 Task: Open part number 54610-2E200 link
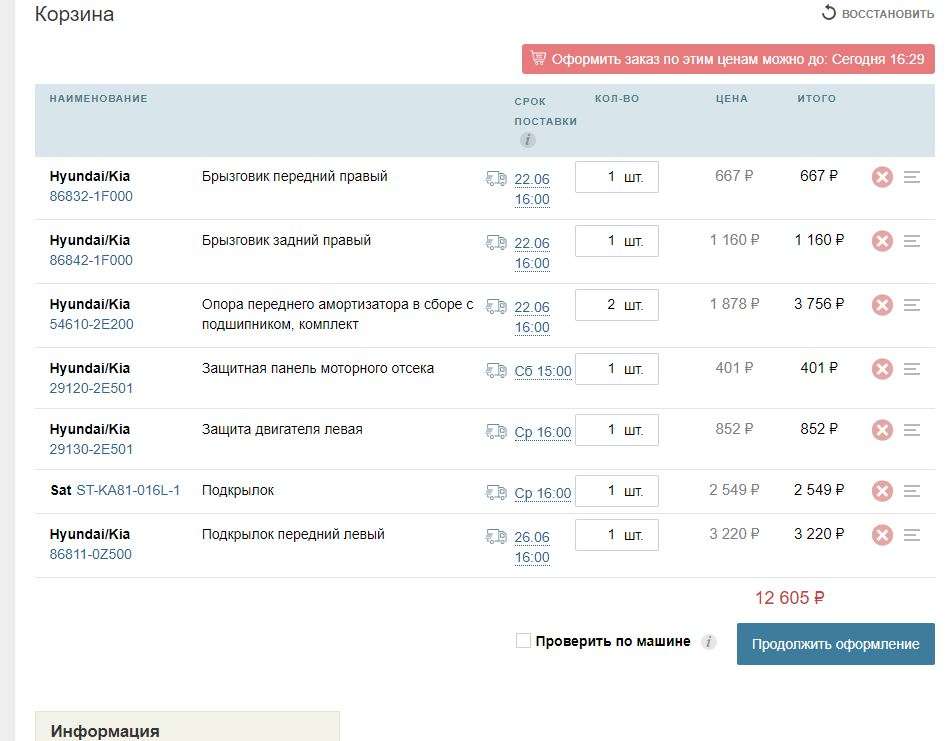(91, 325)
